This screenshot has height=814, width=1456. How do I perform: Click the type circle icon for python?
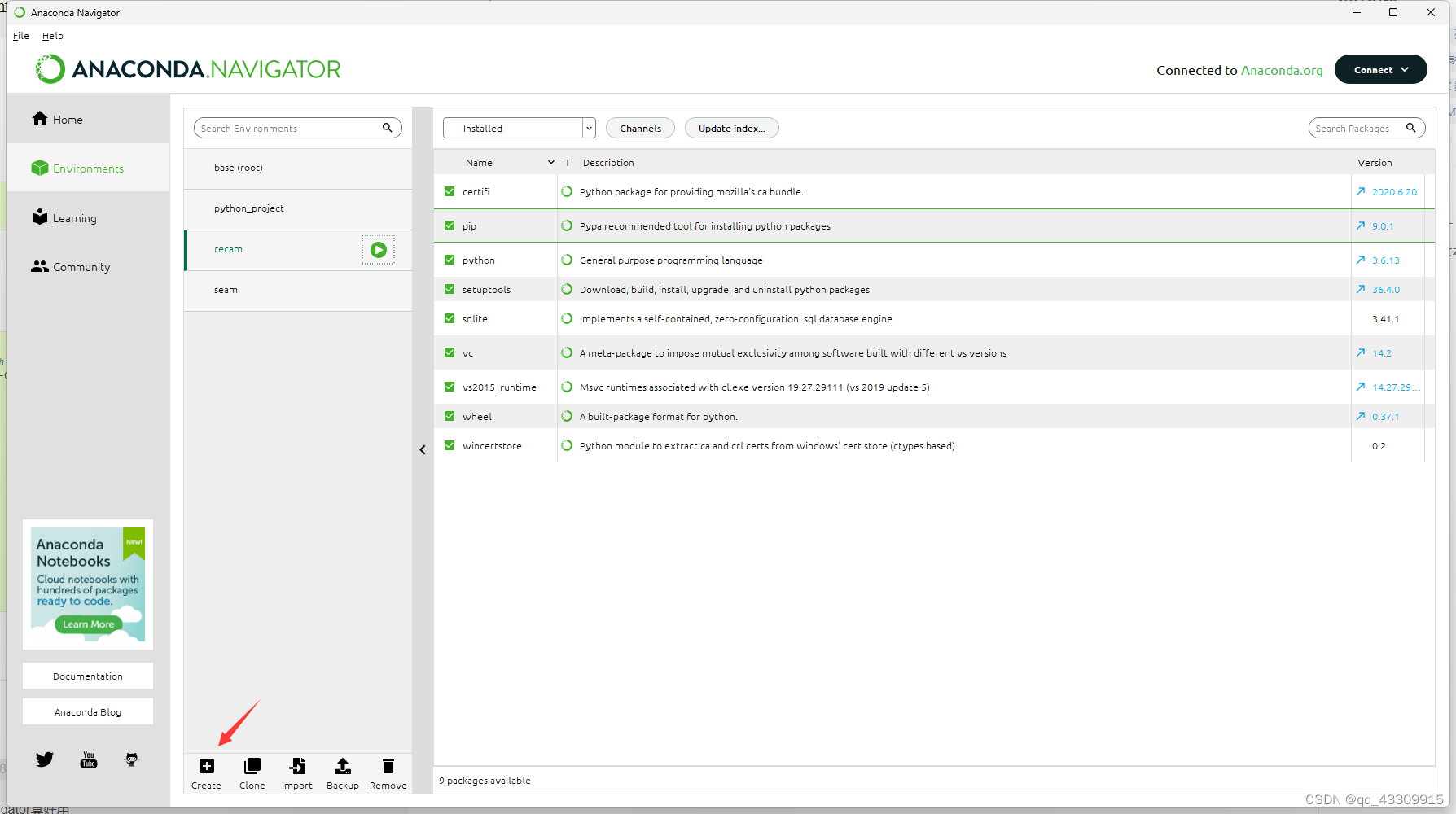[x=567, y=260]
